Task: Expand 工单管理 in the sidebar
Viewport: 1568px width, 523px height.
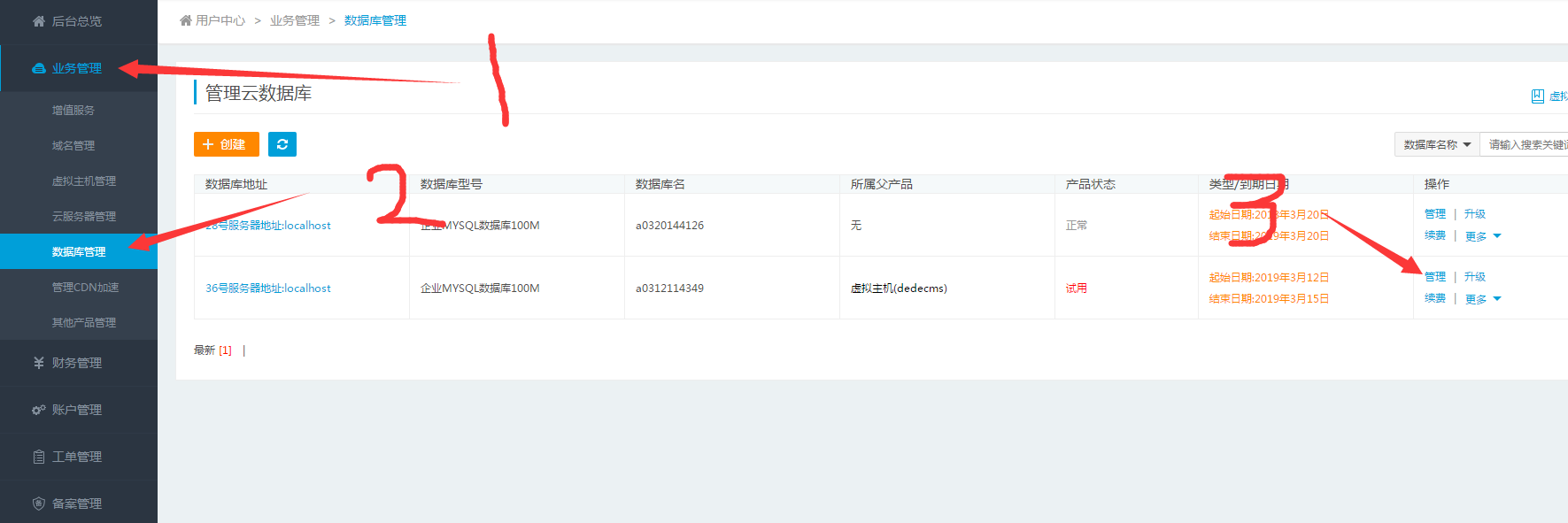Action: [x=79, y=457]
